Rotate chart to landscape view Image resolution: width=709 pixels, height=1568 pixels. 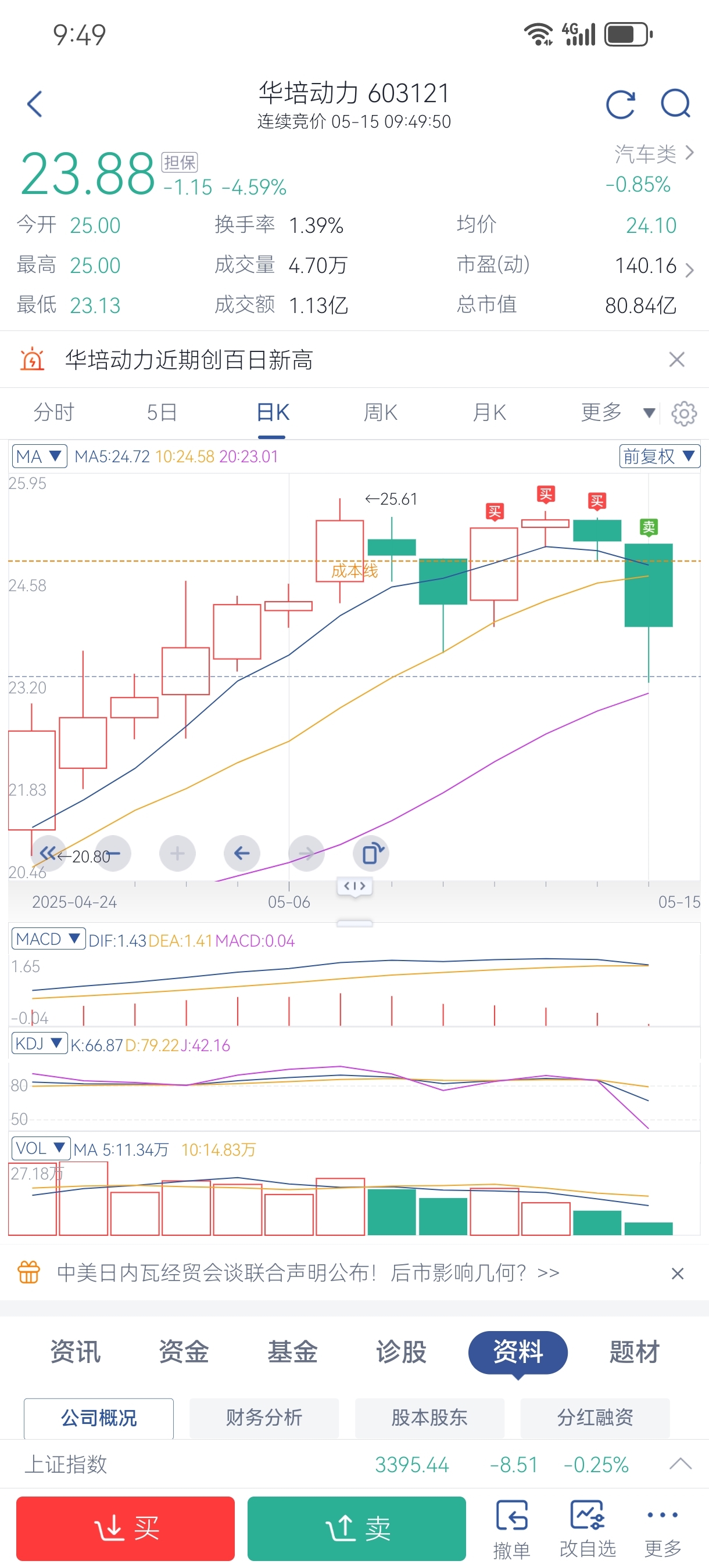point(371,853)
